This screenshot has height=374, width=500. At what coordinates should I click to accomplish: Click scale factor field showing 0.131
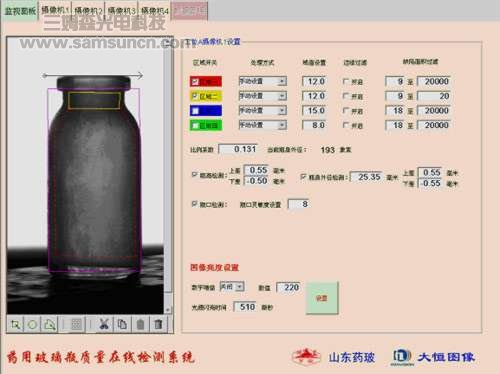pyautogui.click(x=238, y=149)
